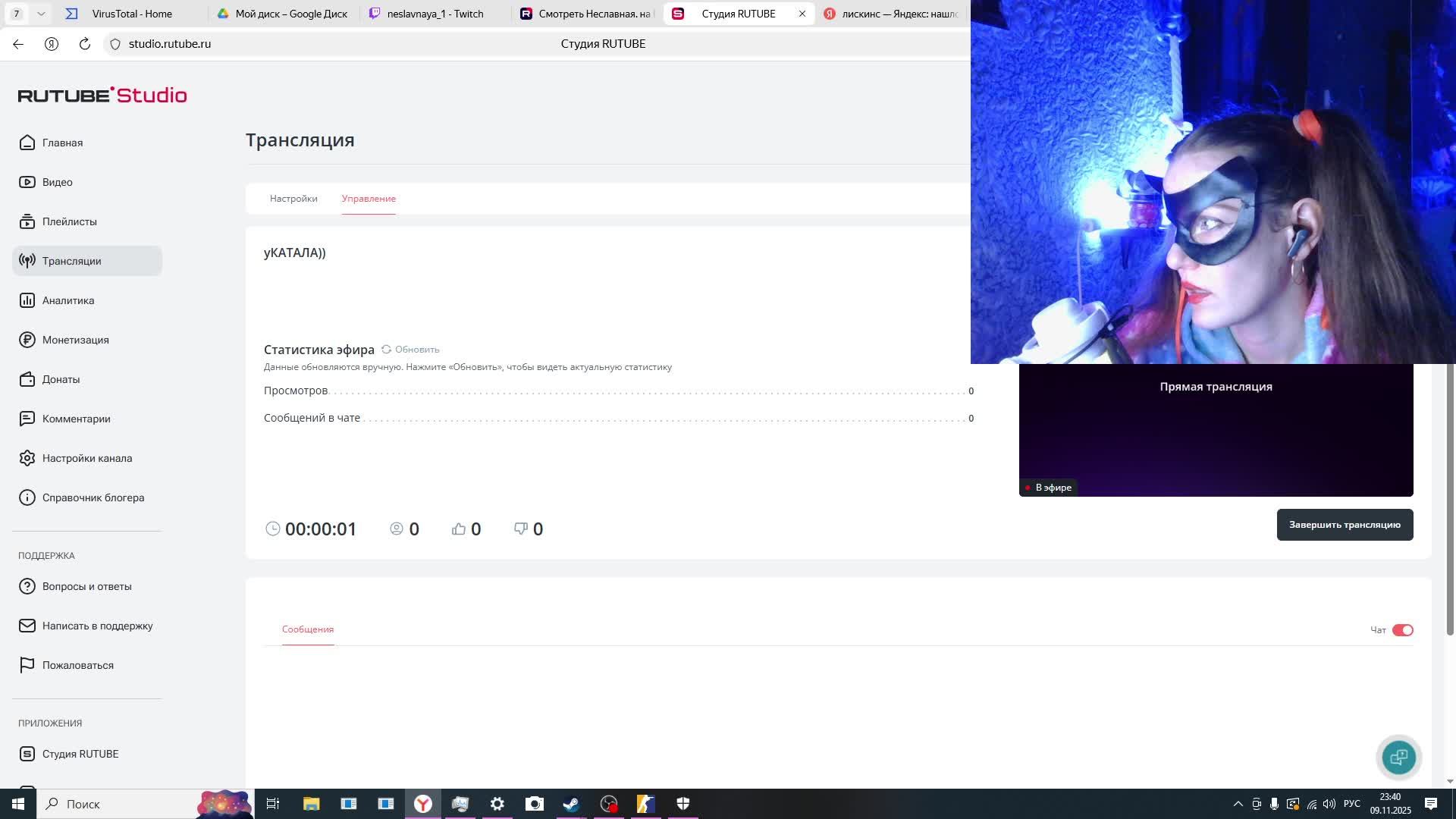Image resolution: width=1456 pixels, height=819 pixels.
Task: Switch to the Настройки tab
Action: click(x=293, y=199)
